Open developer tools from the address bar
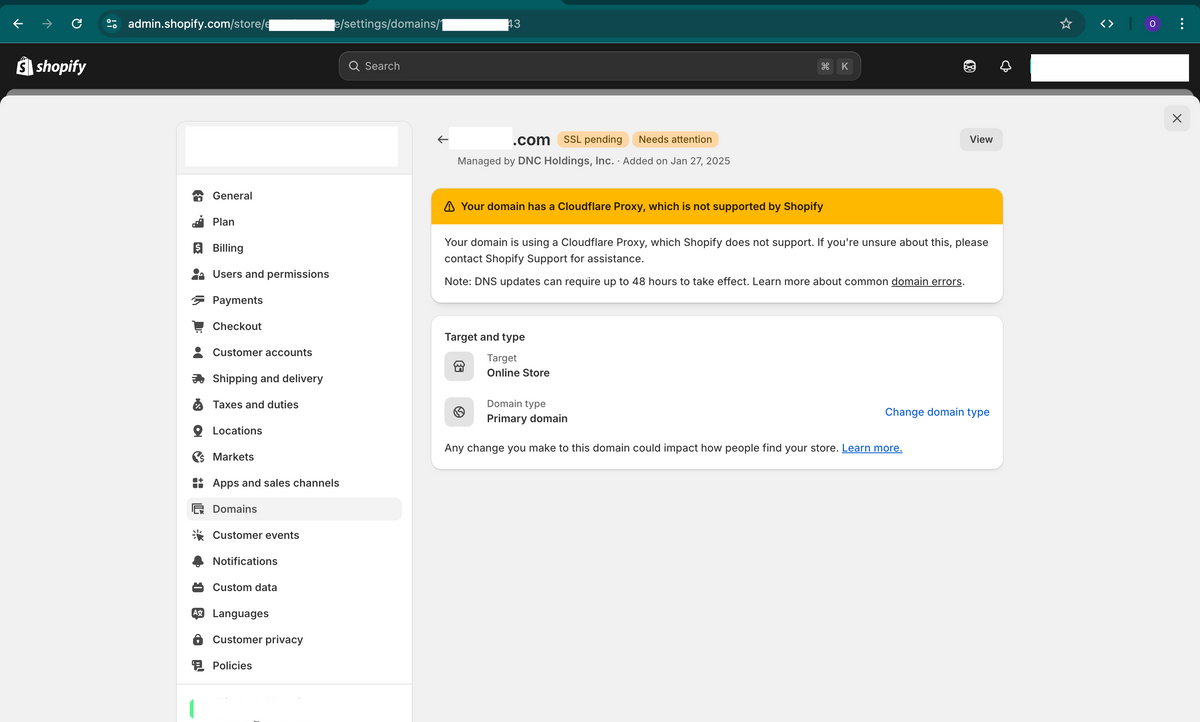 (1107, 22)
